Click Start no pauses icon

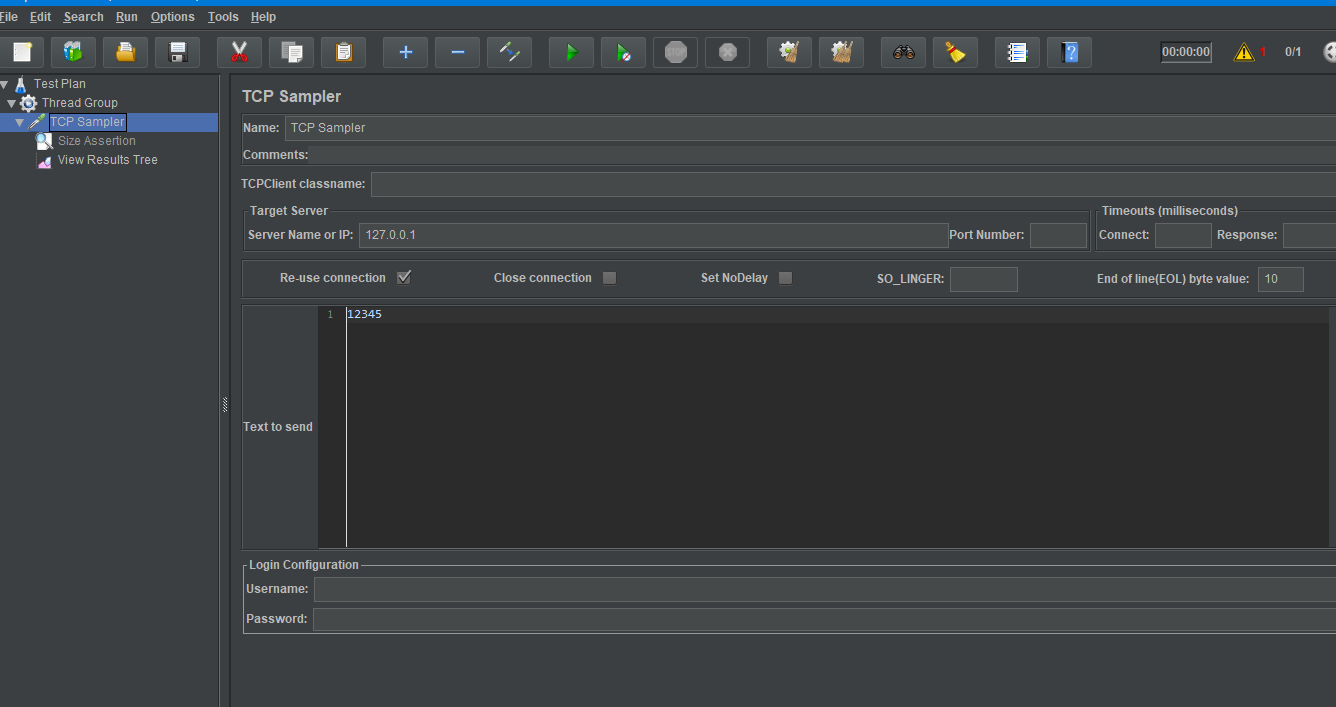tap(623, 52)
